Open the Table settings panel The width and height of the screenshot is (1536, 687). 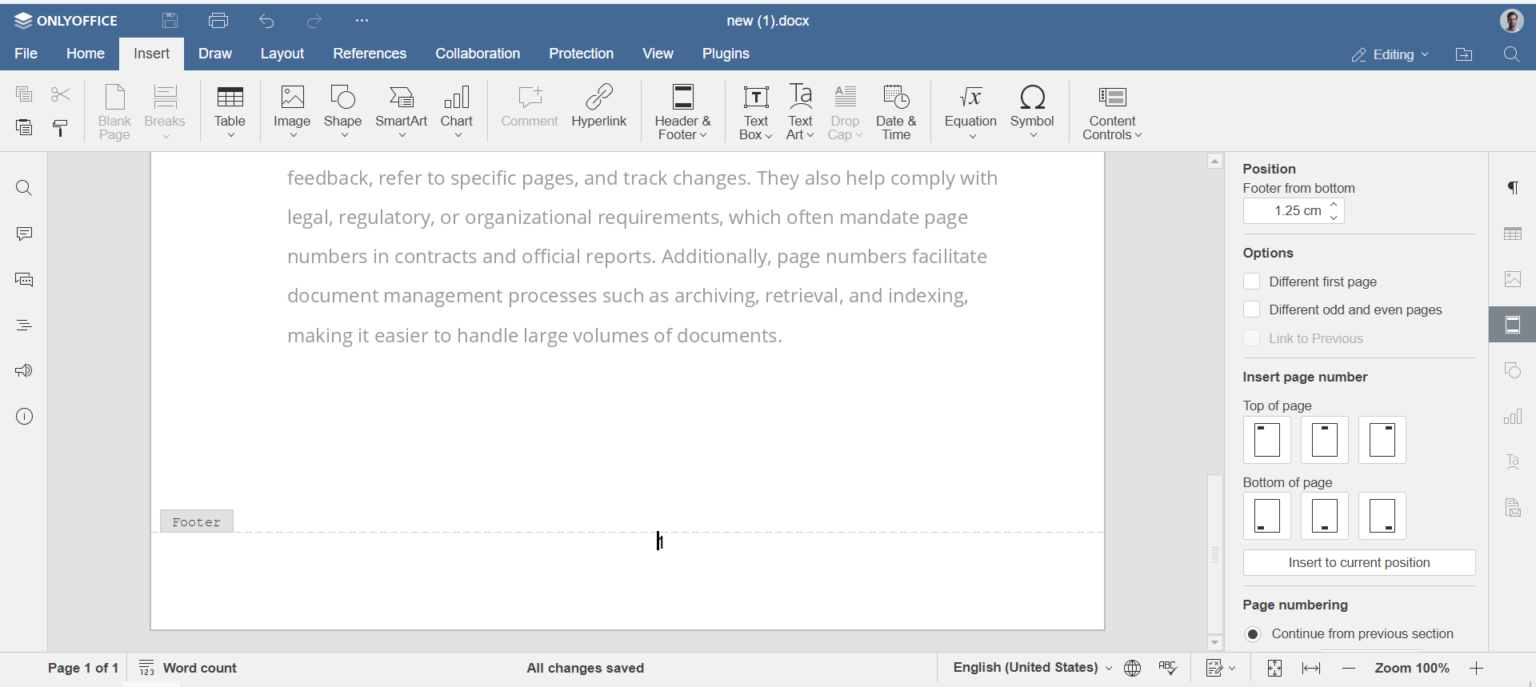coord(1512,233)
